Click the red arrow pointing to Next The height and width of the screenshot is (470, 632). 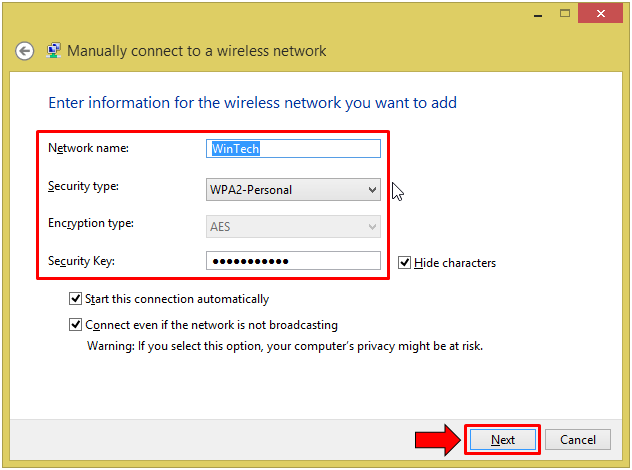(x=436, y=439)
